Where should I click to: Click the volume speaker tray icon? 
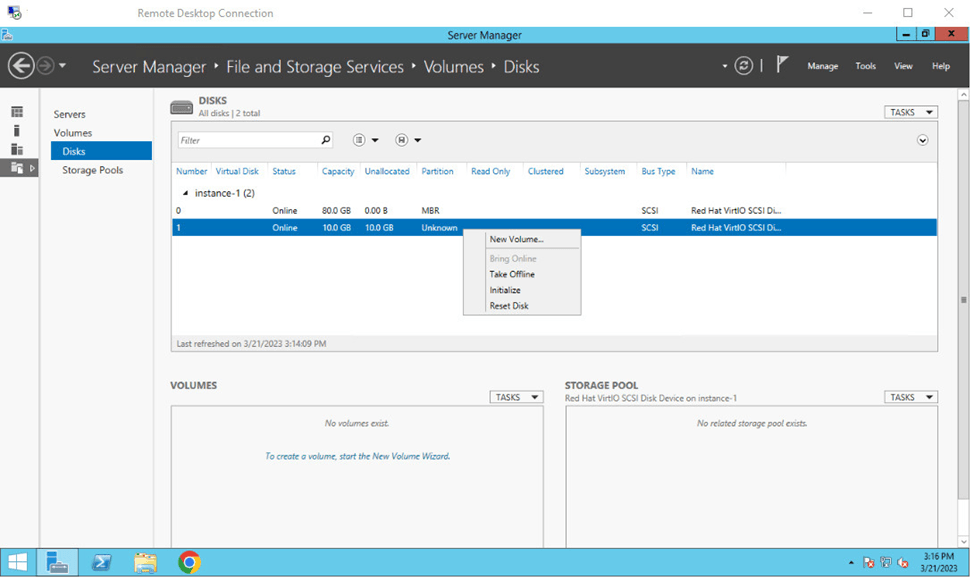point(903,563)
